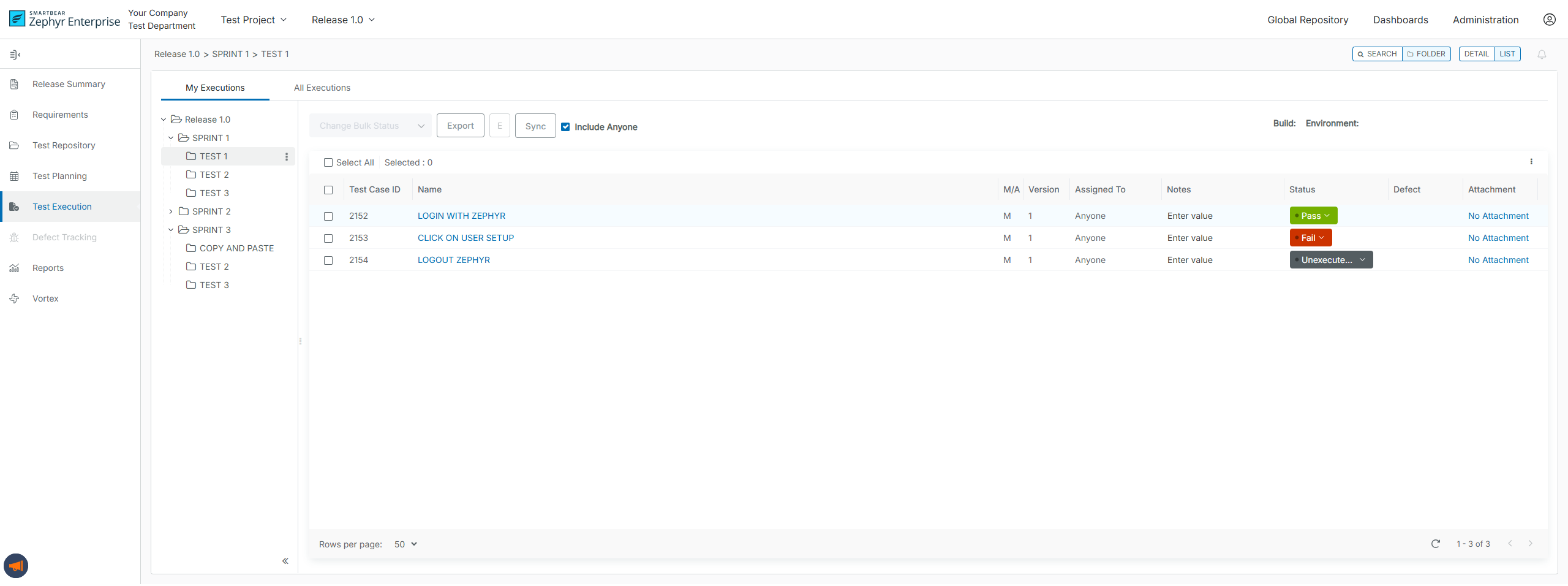1568x586 pixels.
Task: Uncheck the Include Anyone checkbox
Action: 565,127
